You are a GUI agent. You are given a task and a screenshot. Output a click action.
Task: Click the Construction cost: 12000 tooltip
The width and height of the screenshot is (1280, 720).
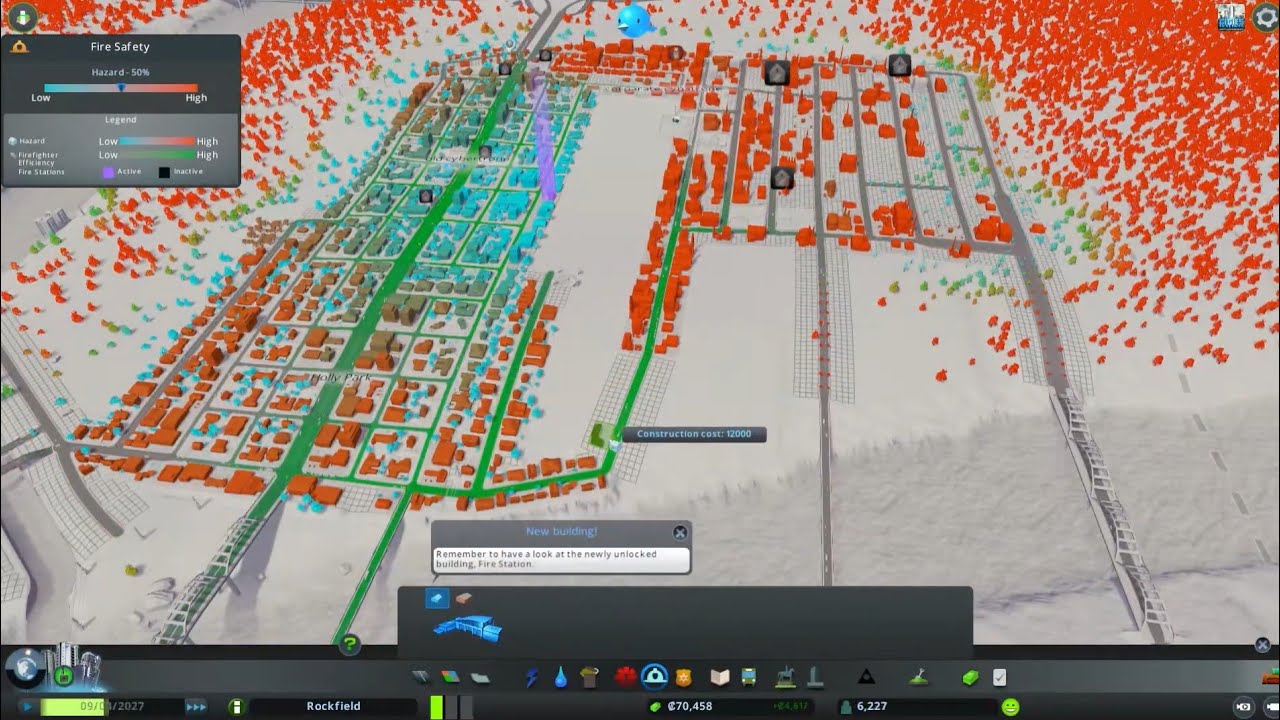(x=694, y=434)
